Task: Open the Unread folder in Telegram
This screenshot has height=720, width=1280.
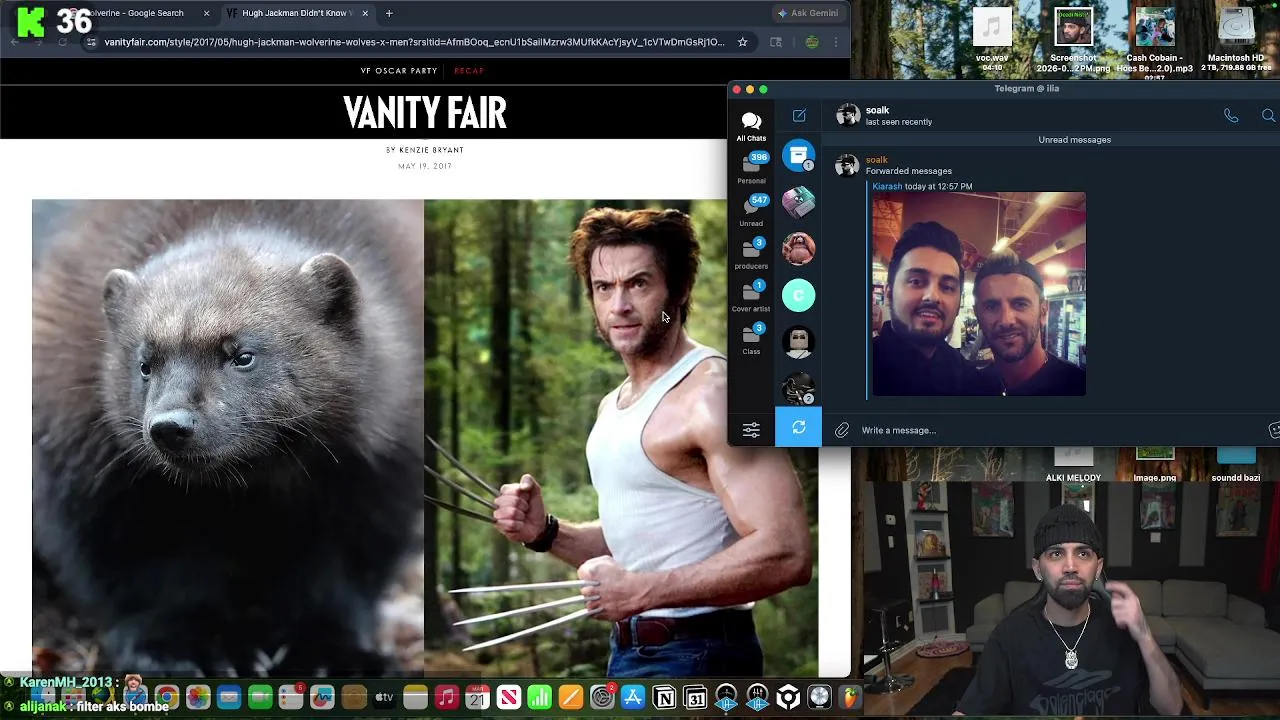Action: pos(751,211)
